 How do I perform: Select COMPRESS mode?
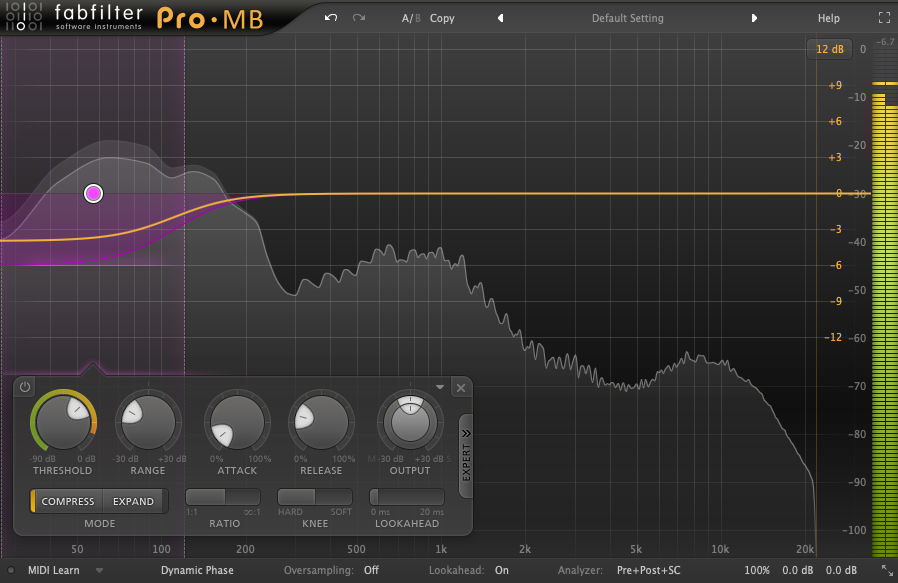[x=67, y=501]
